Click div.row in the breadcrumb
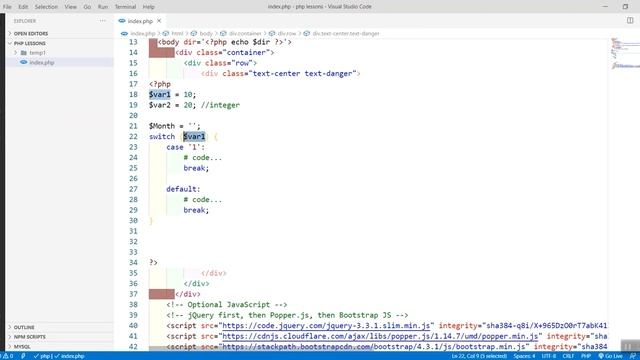The width and height of the screenshot is (640, 360). point(287,33)
